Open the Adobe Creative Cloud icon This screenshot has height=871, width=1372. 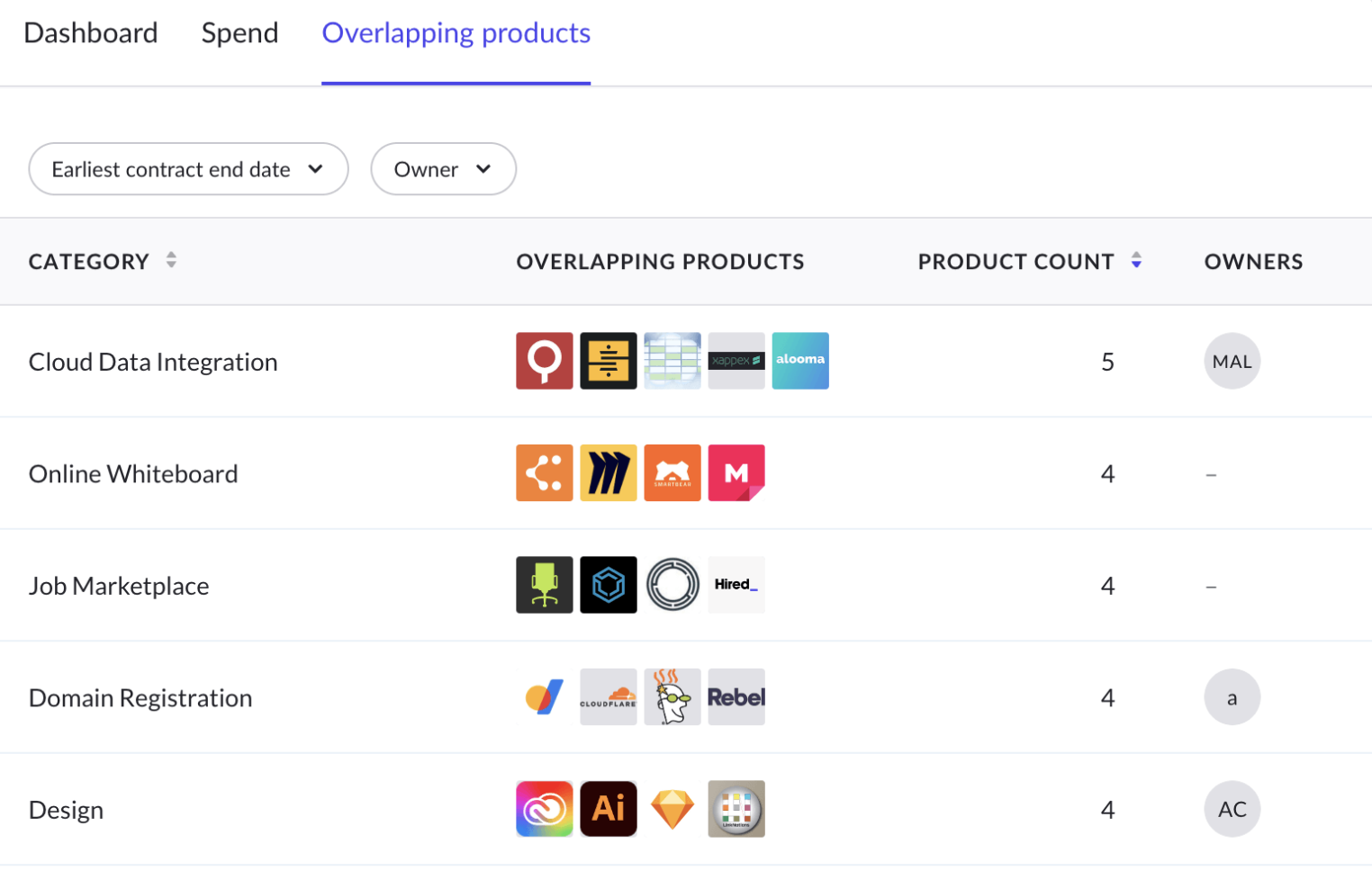544,809
